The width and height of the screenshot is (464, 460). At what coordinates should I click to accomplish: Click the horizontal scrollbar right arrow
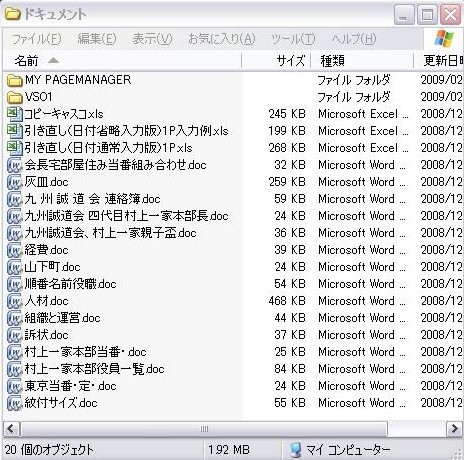pyautogui.click(x=455, y=428)
